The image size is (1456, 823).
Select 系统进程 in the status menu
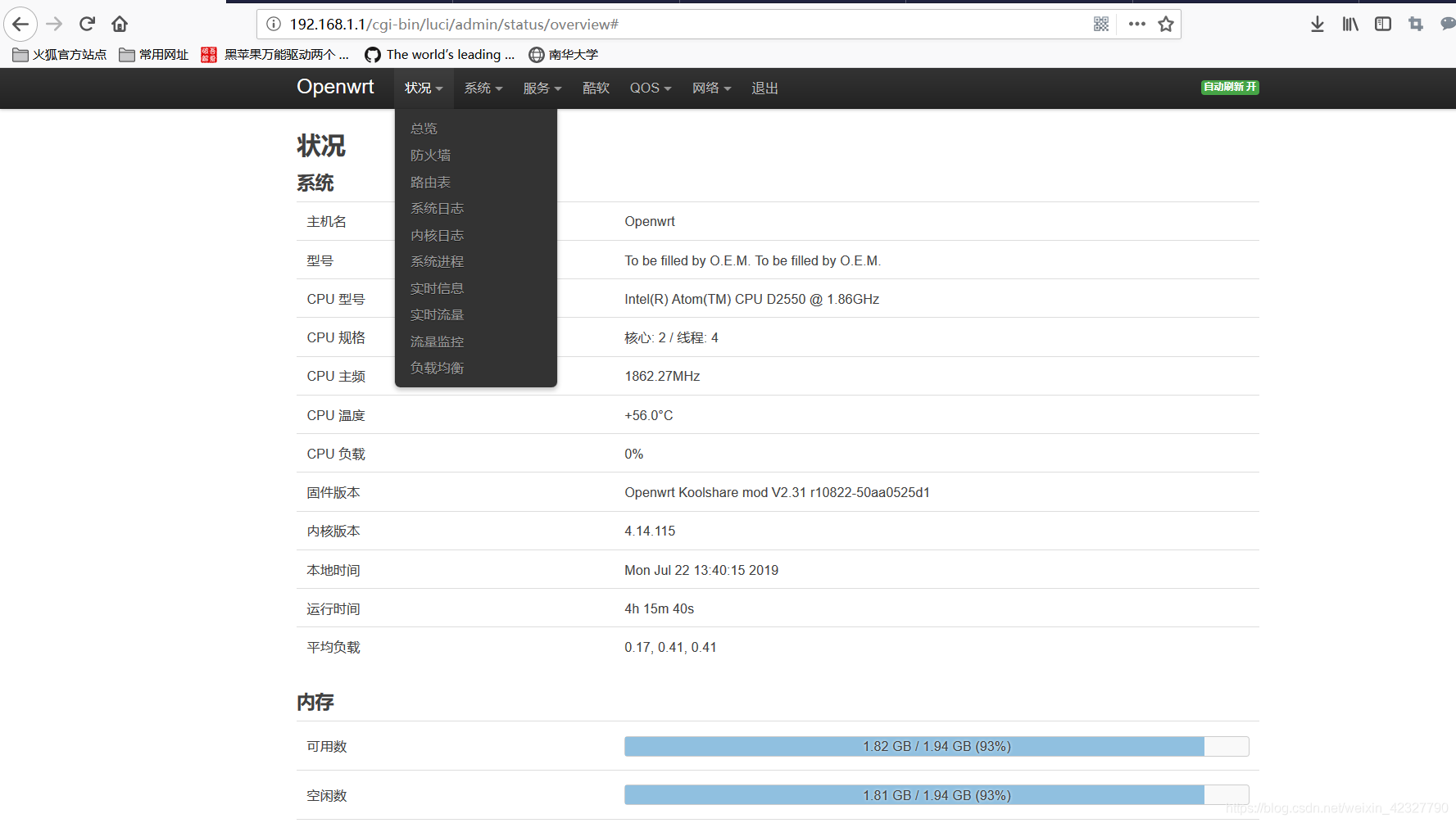476,262
